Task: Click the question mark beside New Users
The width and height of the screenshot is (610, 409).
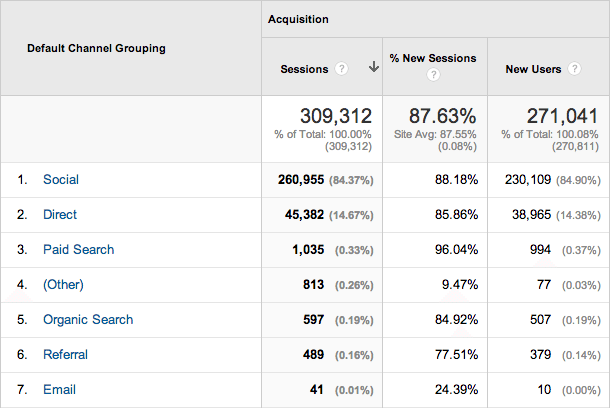Action: coord(574,69)
